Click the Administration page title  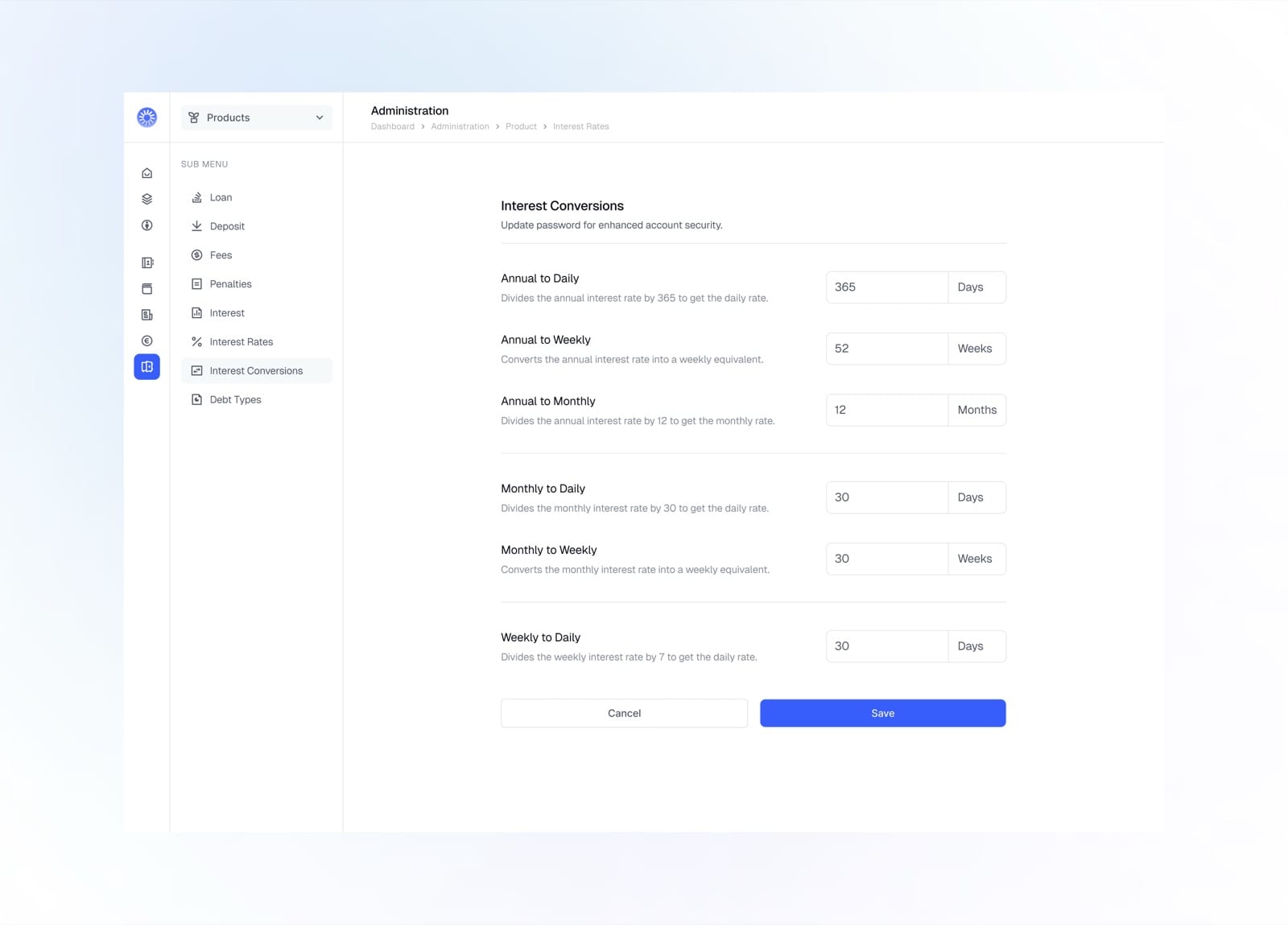point(410,111)
